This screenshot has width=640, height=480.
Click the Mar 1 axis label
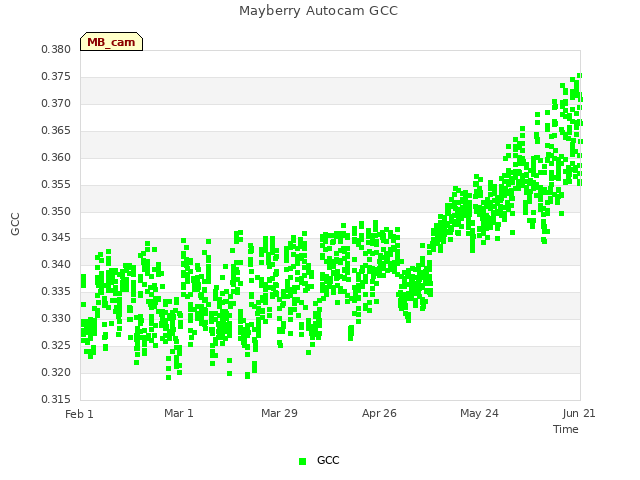tap(179, 413)
